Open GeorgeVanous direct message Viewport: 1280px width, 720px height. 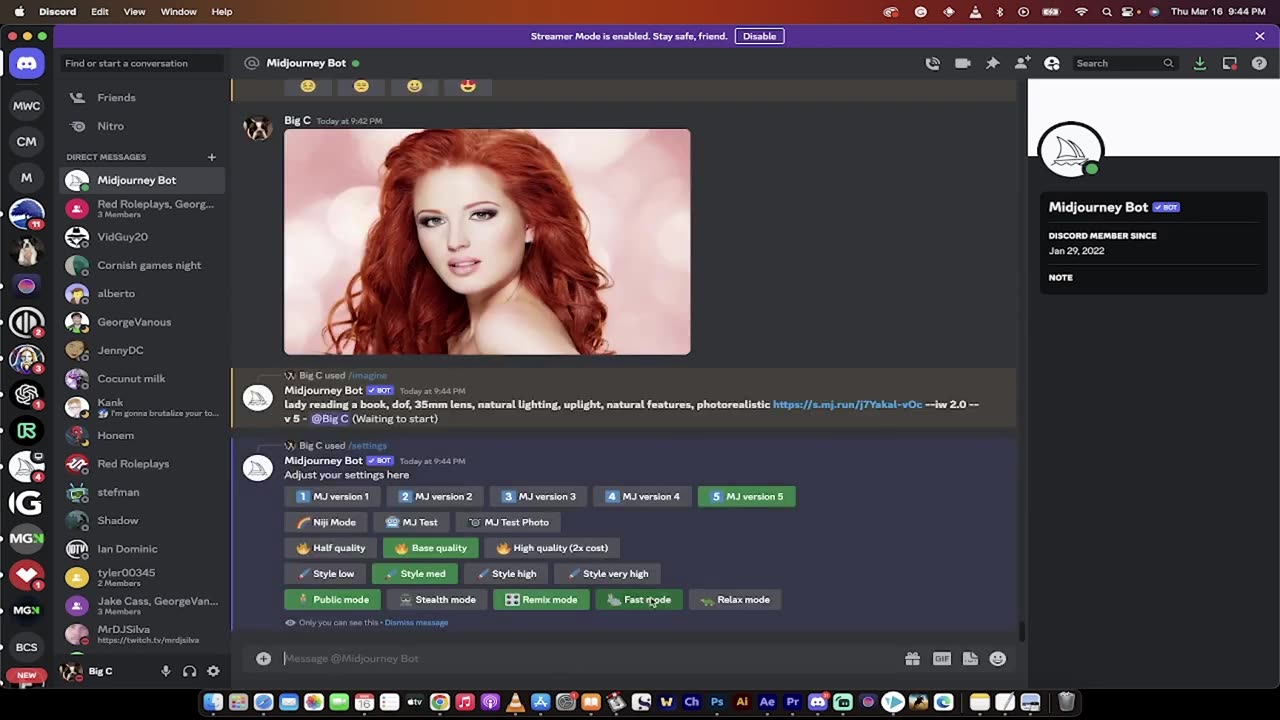click(144, 322)
